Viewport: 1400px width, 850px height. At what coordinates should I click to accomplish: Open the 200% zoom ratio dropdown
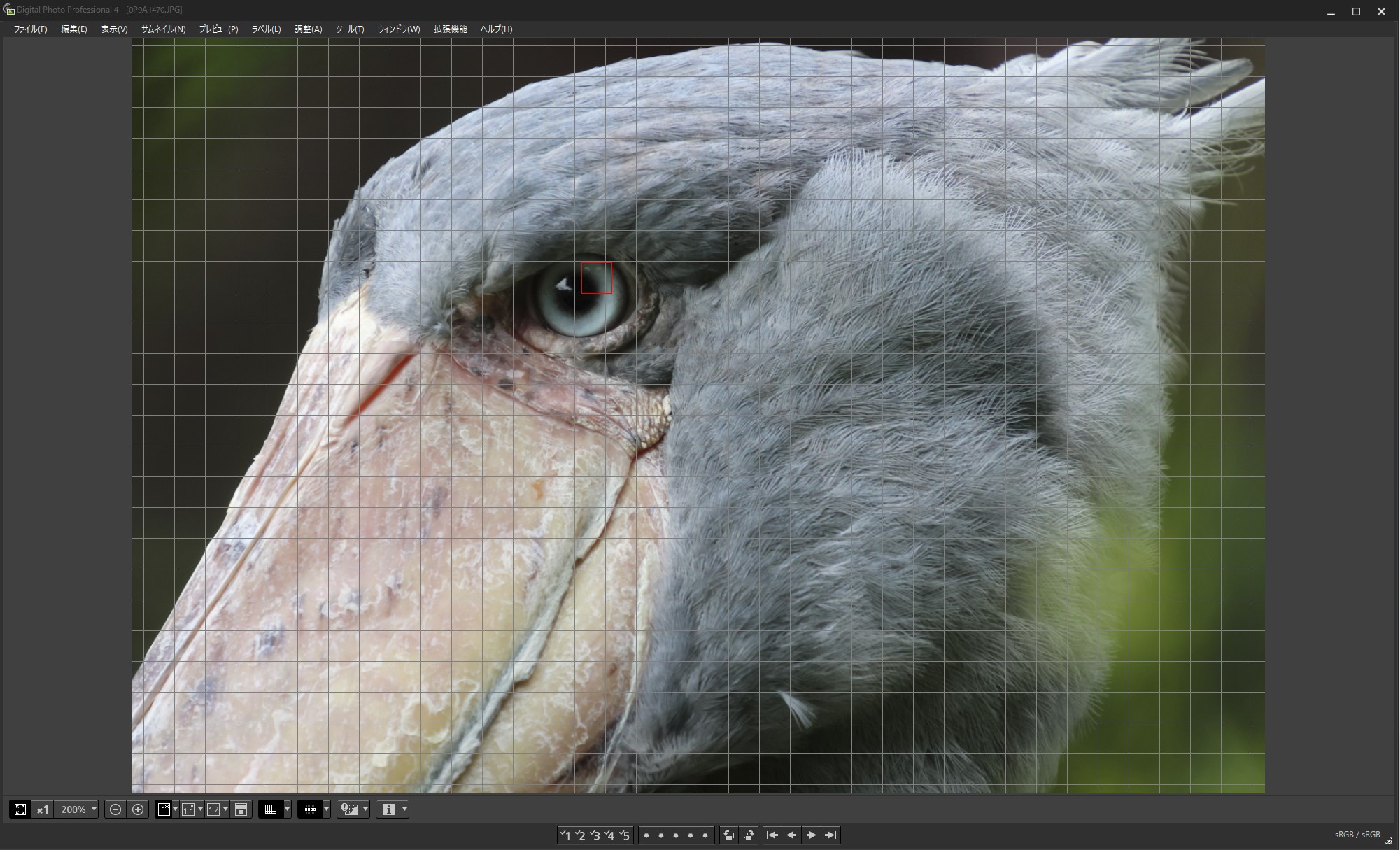point(94,809)
